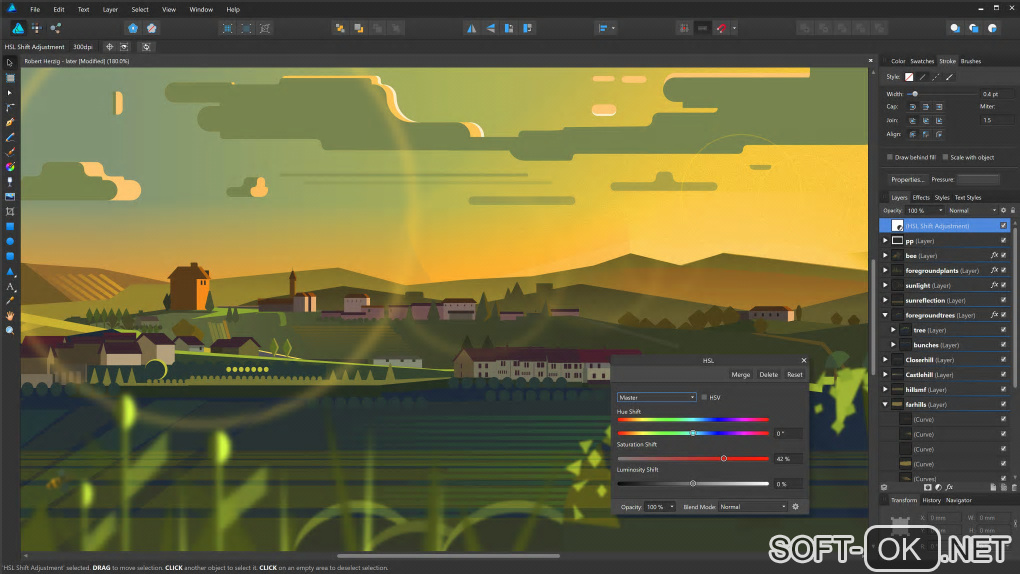Adjust the Hue Shift slider
This screenshot has width=1020, height=574.
(x=693, y=433)
